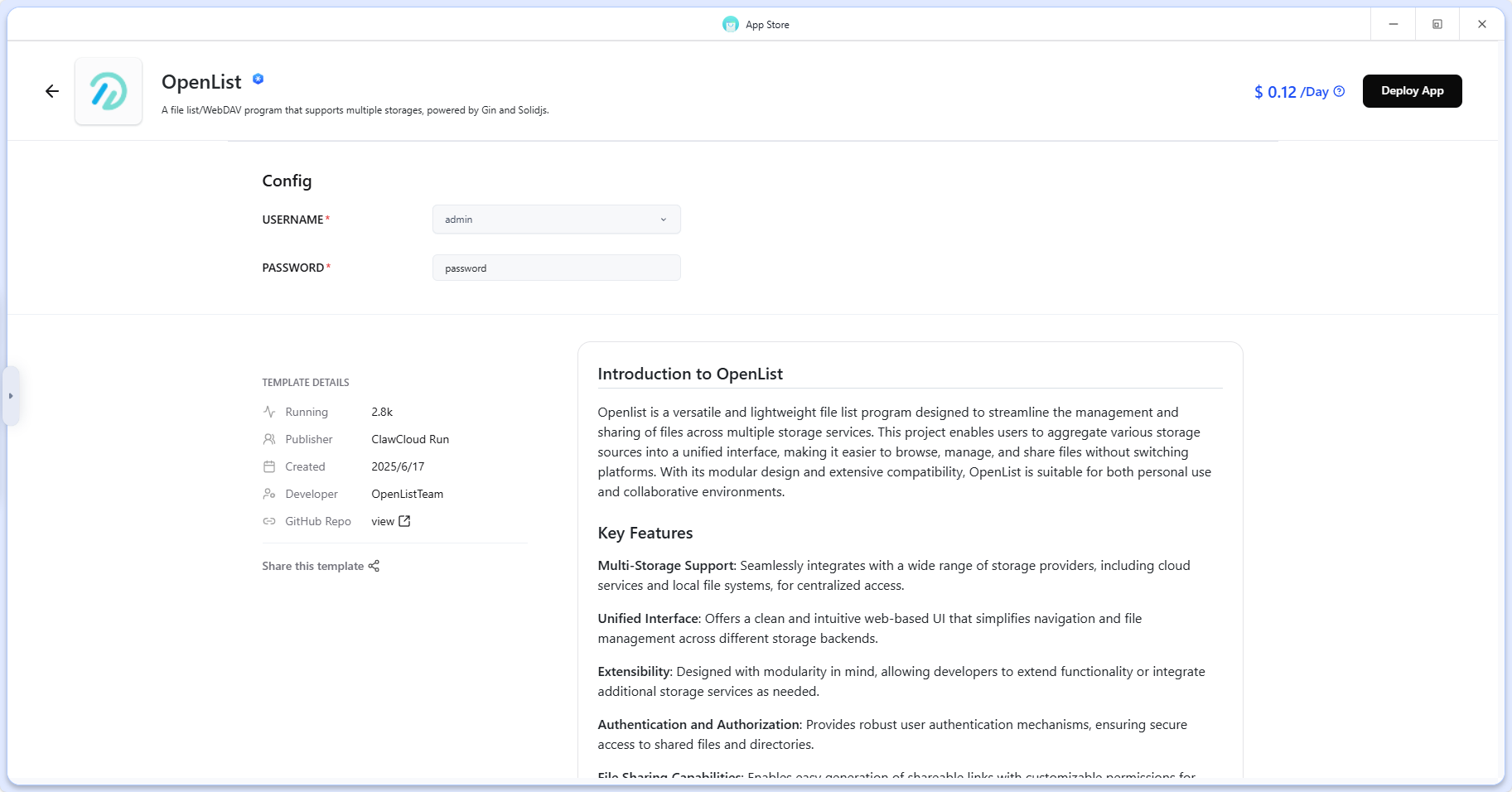The height and width of the screenshot is (792, 1512).
Task: Click the GitHub Repo link icon
Action: (x=269, y=521)
